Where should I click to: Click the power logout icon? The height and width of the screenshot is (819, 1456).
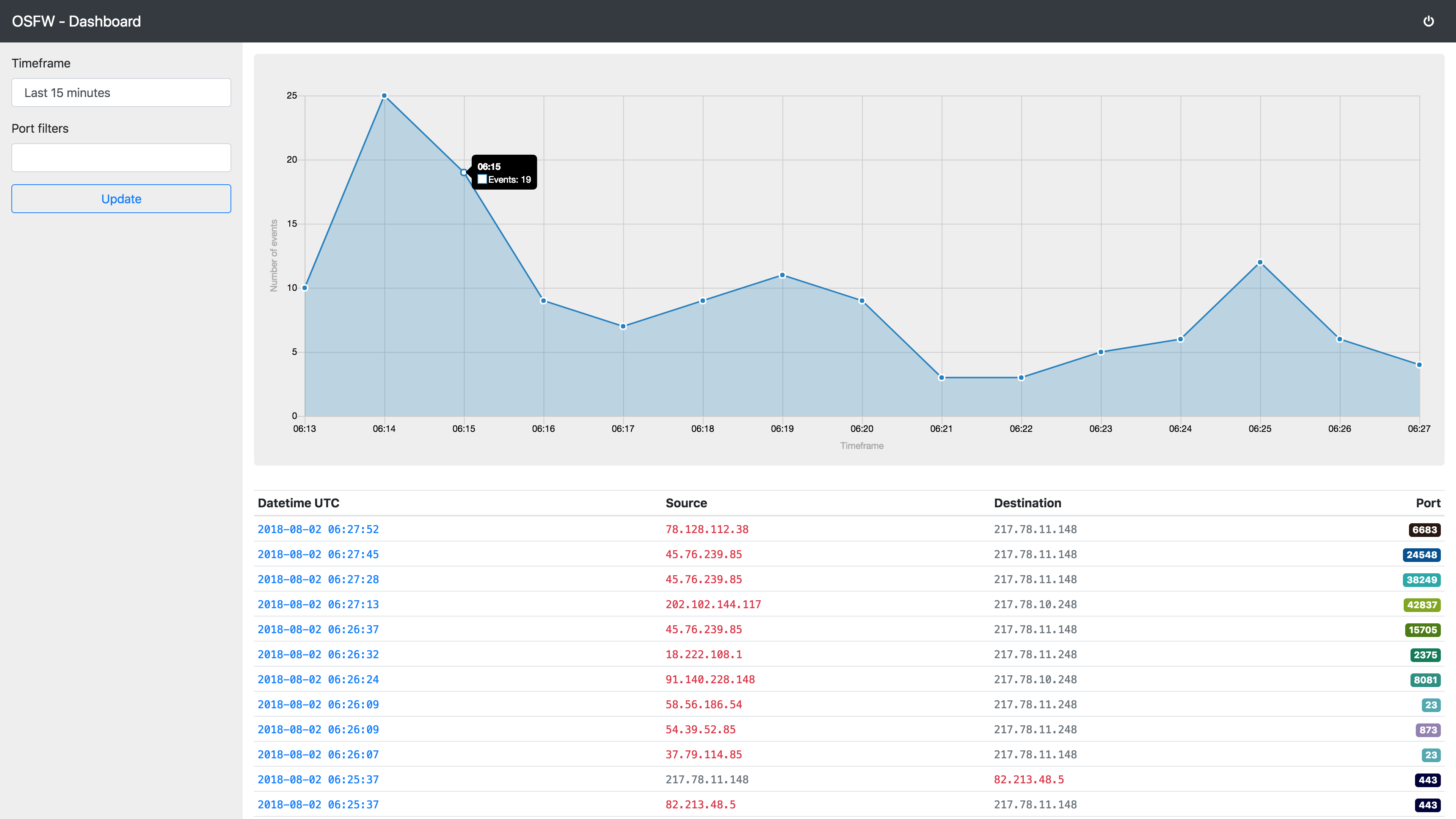coord(1428,22)
